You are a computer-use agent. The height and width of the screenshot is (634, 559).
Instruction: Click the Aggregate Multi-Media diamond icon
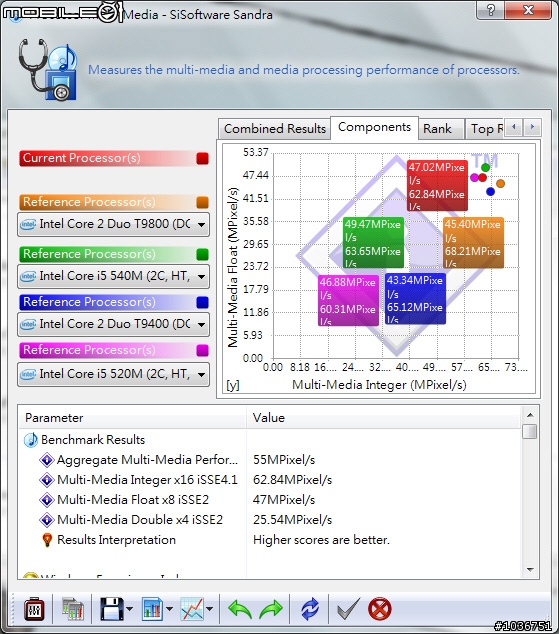(47, 460)
